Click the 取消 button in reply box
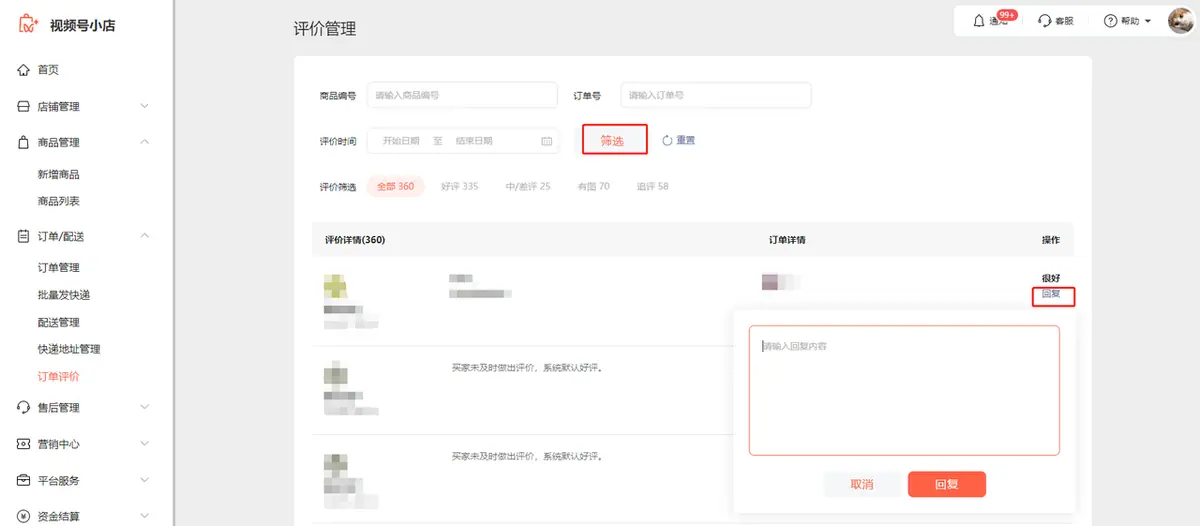Image resolution: width=1200 pixels, height=526 pixels. [862, 484]
